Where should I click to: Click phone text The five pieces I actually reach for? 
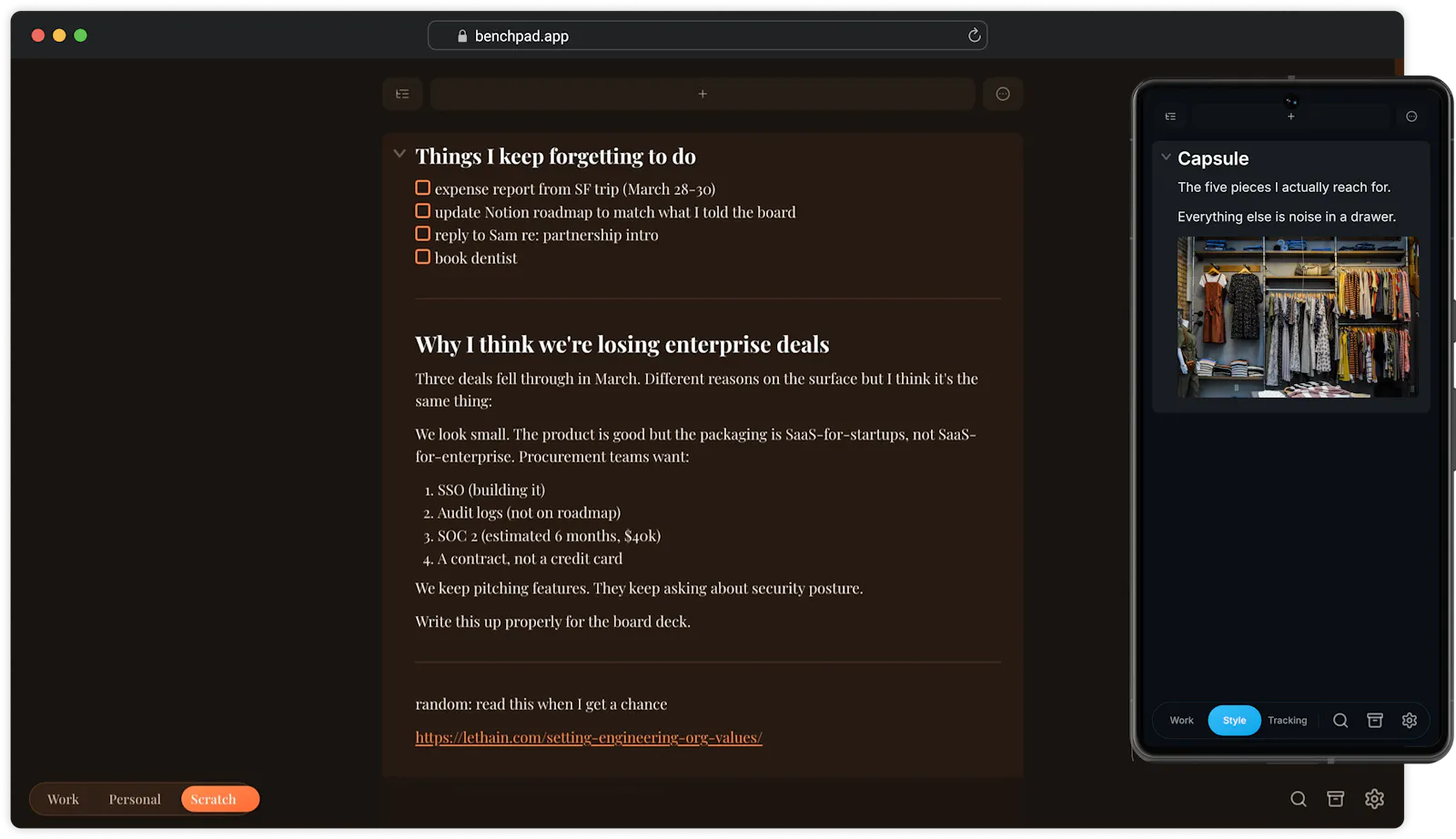(1284, 187)
